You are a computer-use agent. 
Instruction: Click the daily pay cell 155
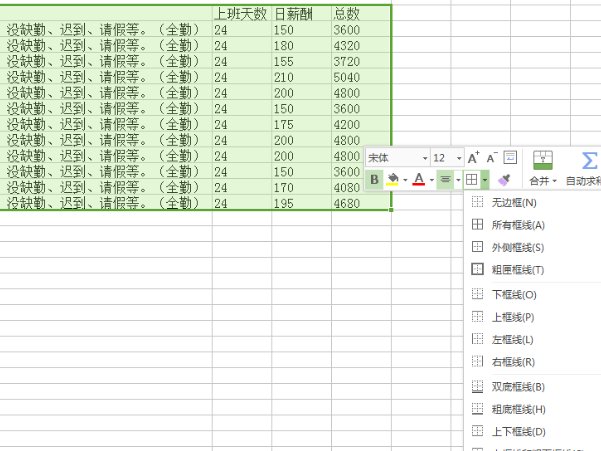coord(301,61)
